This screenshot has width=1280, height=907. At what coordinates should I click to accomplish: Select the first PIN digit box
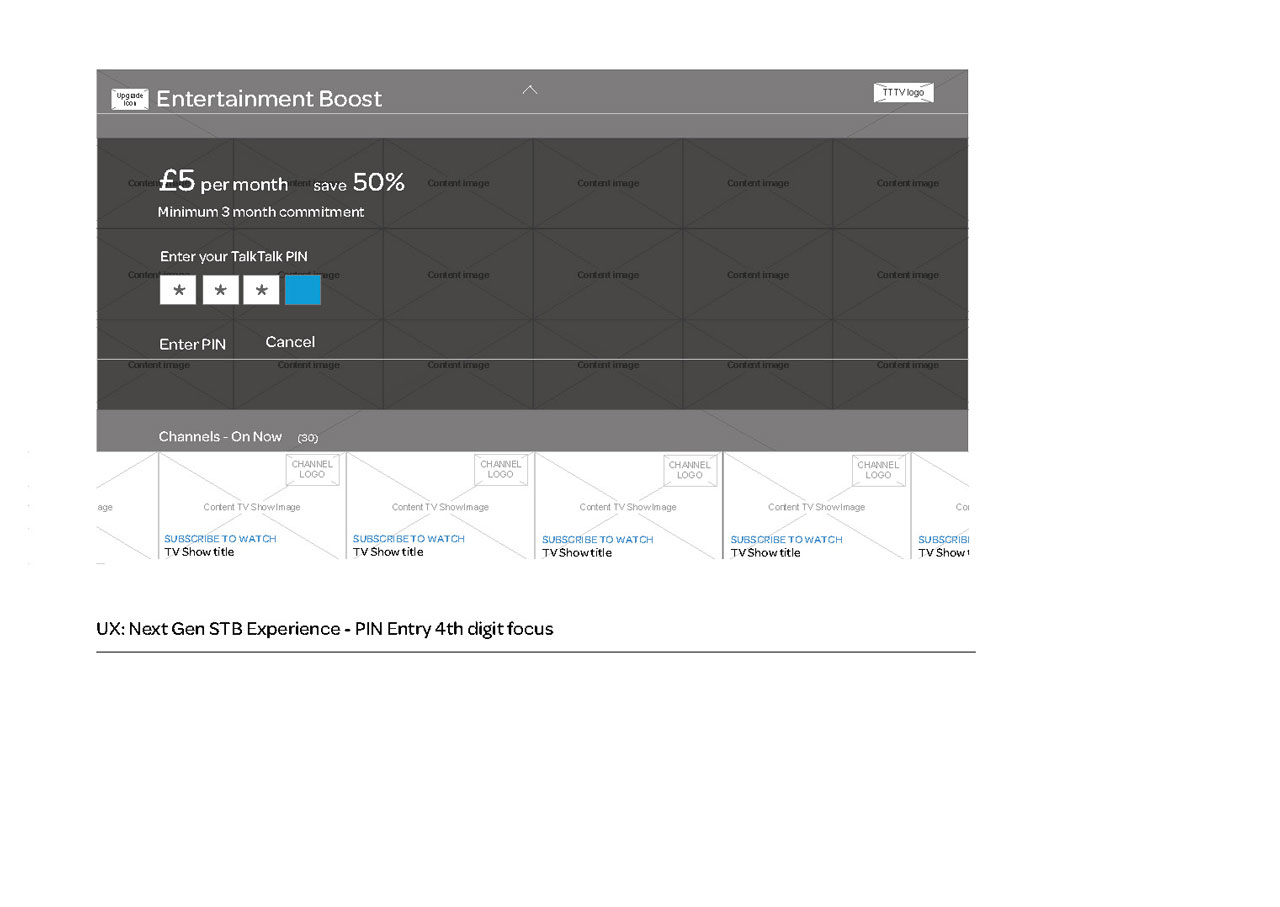point(178,290)
